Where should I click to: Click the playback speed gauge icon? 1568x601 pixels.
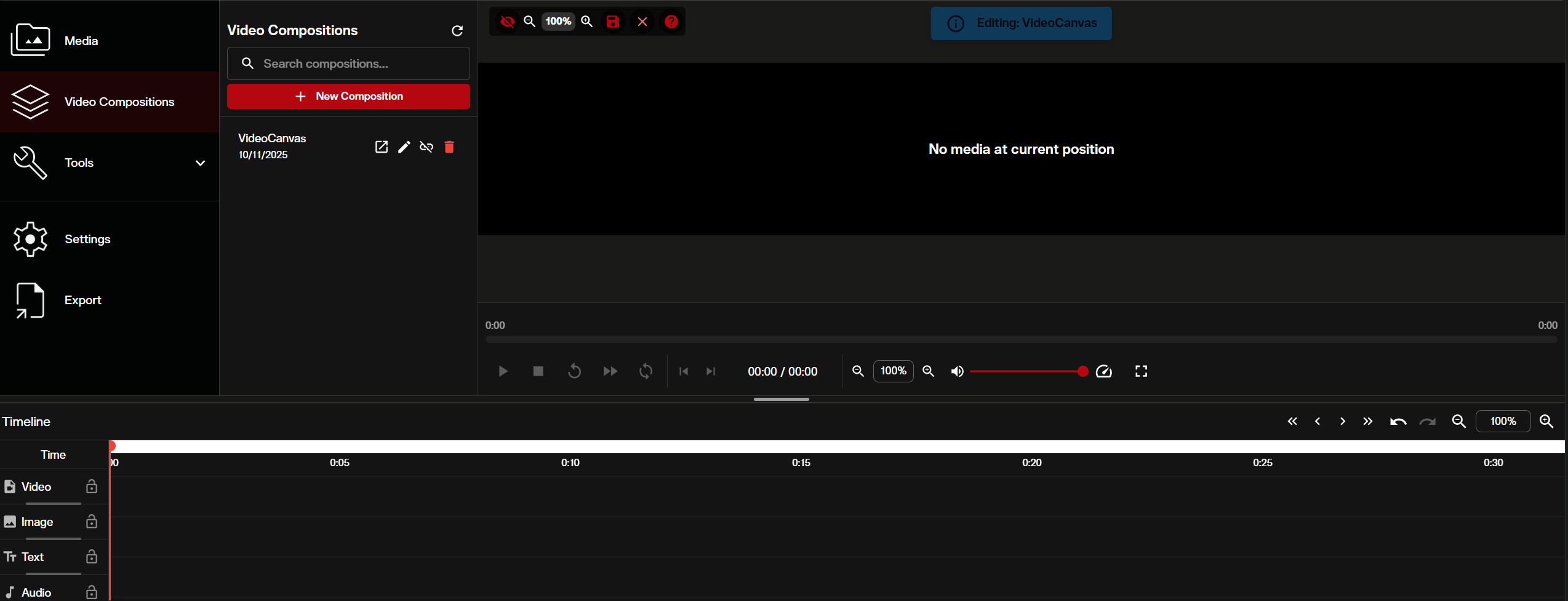pos(1104,371)
